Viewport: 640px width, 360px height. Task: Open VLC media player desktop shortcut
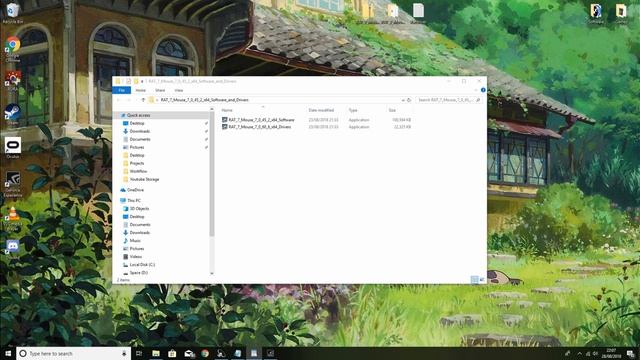(13, 218)
